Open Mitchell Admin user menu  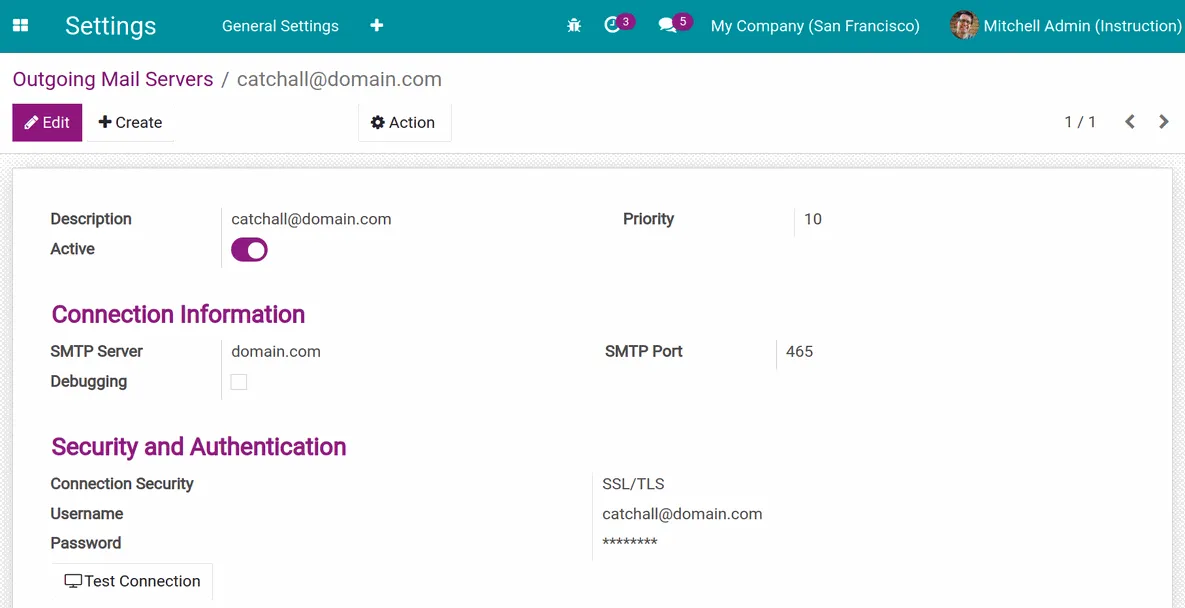point(1066,26)
